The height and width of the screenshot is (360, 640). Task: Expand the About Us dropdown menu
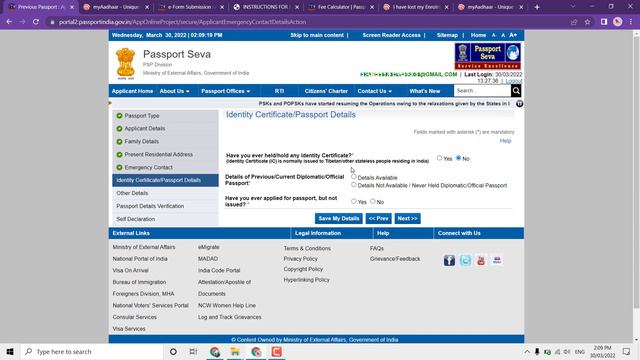[174, 91]
